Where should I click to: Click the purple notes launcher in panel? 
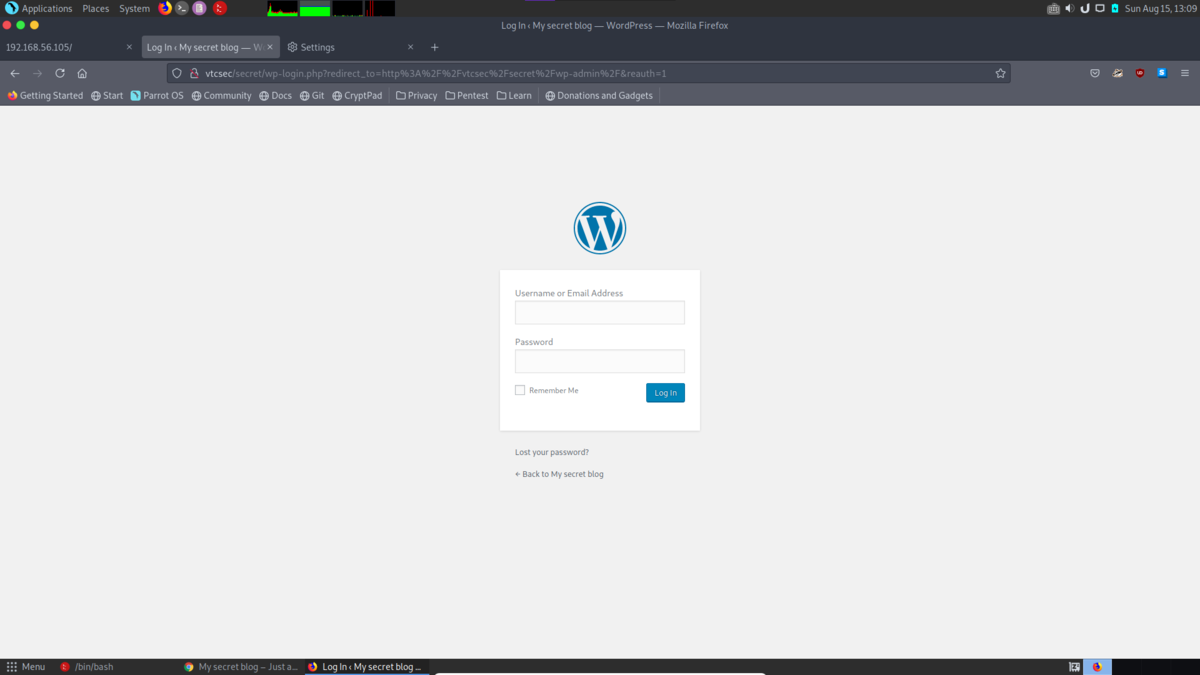[200, 8]
